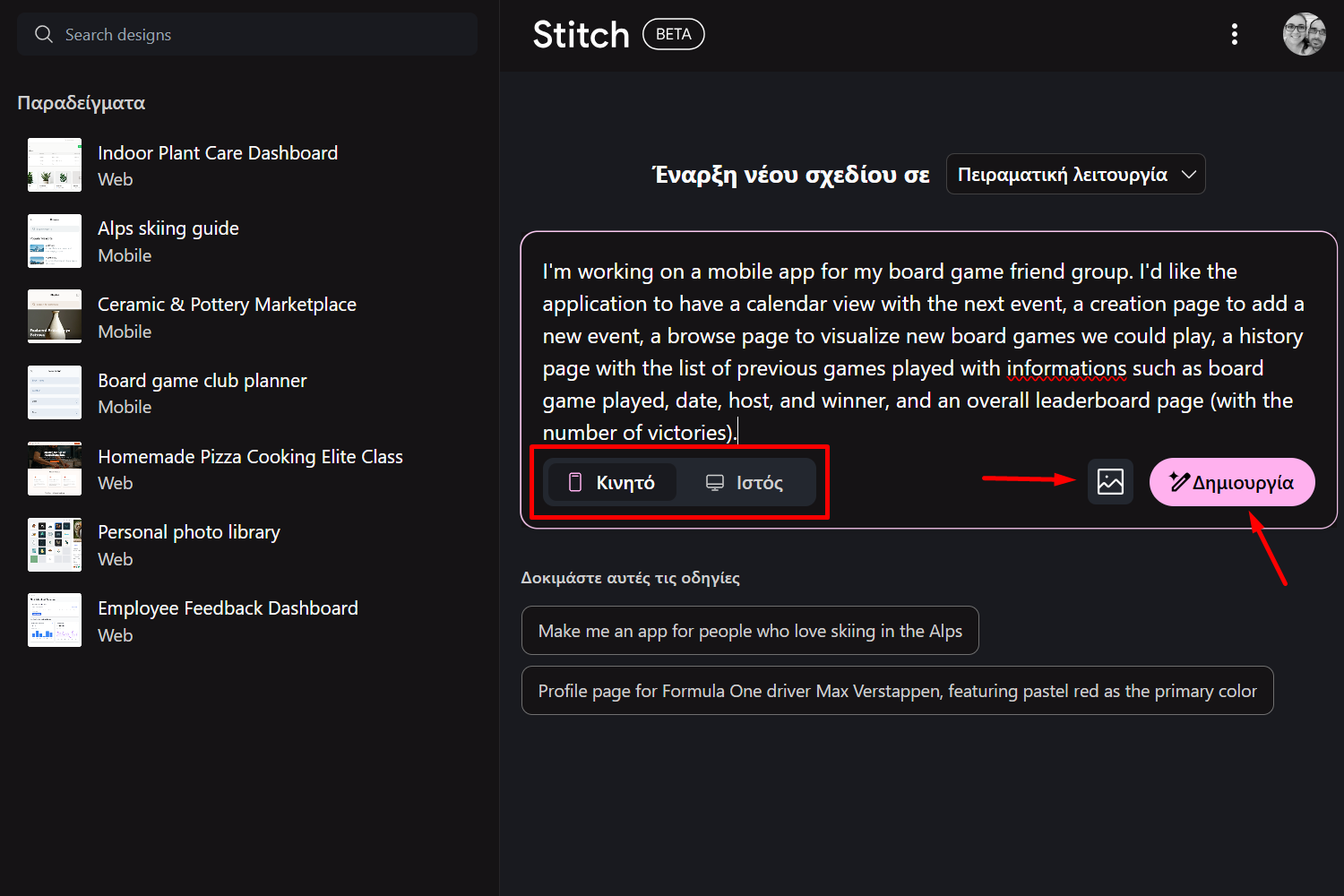The height and width of the screenshot is (896, 1344).
Task: Click the Stitch logo title
Action: 581,35
